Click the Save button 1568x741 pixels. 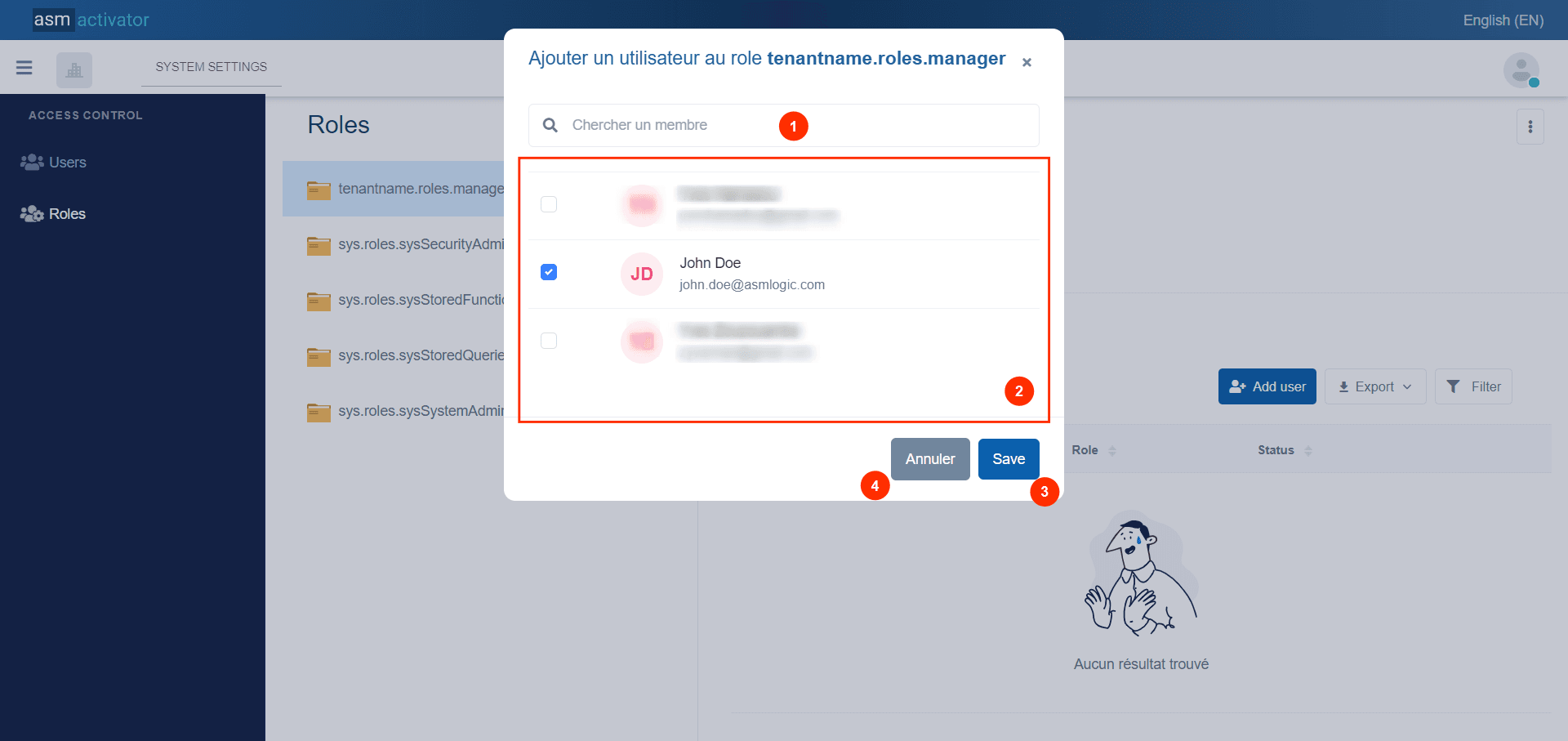pos(1009,459)
